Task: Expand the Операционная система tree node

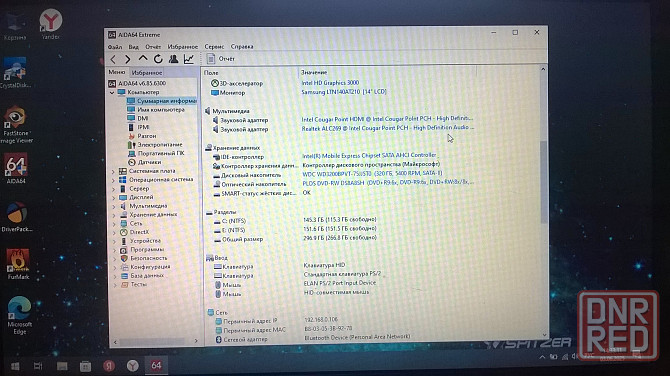Action: pyautogui.click(x=113, y=180)
